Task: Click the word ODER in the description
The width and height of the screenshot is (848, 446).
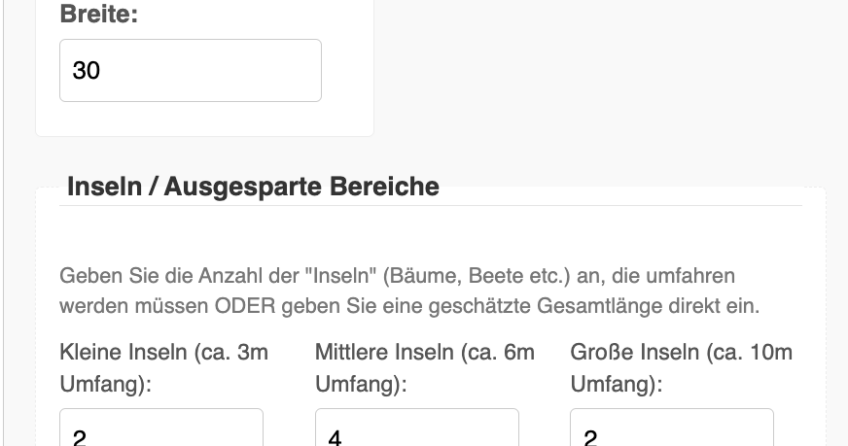Action: [x=245, y=306]
